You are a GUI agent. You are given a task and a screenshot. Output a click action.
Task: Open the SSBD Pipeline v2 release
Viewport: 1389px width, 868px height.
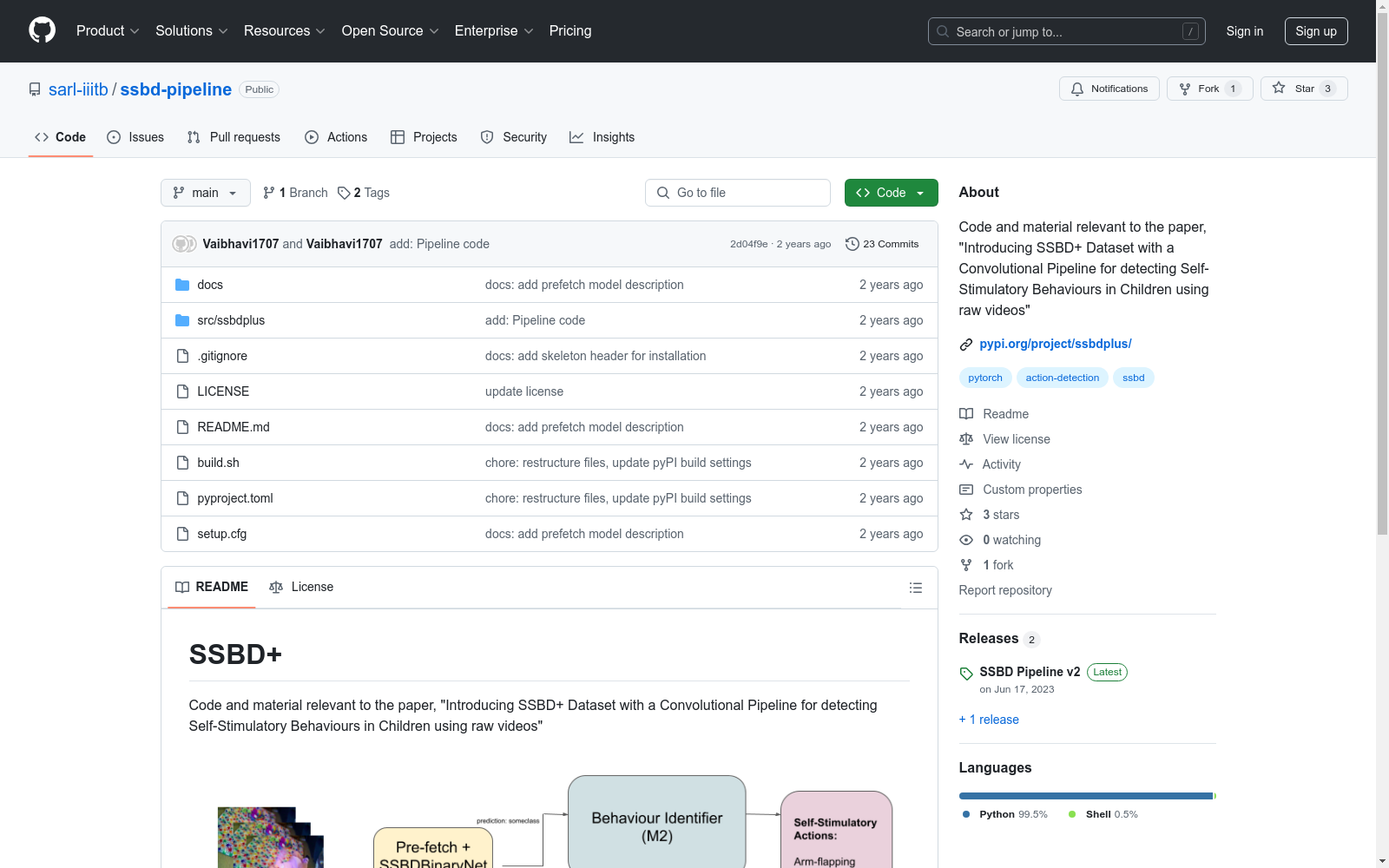[1030, 672]
